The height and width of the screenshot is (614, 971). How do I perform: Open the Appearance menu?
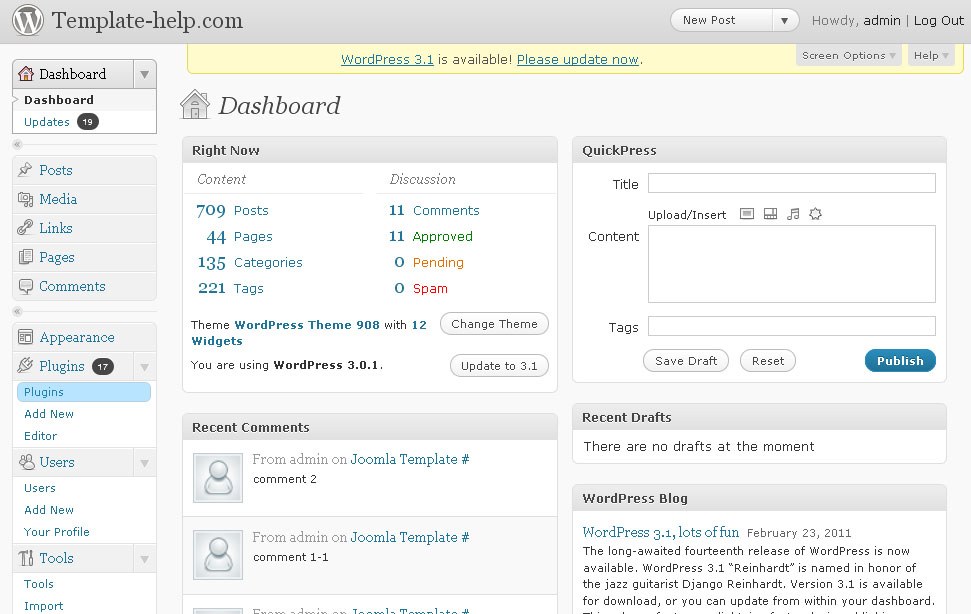[76, 338]
